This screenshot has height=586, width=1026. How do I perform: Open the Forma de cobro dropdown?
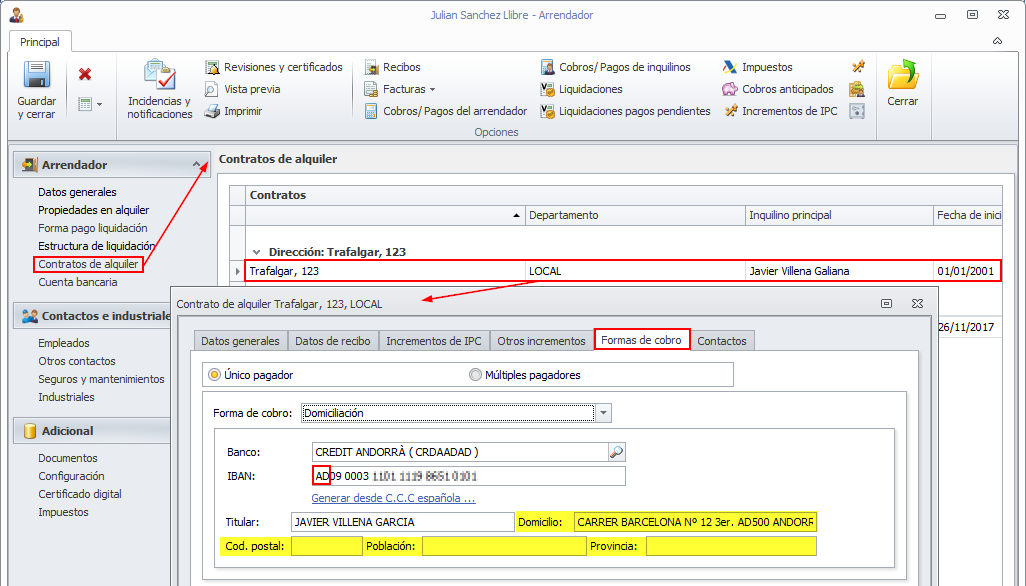[x=603, y=413]
